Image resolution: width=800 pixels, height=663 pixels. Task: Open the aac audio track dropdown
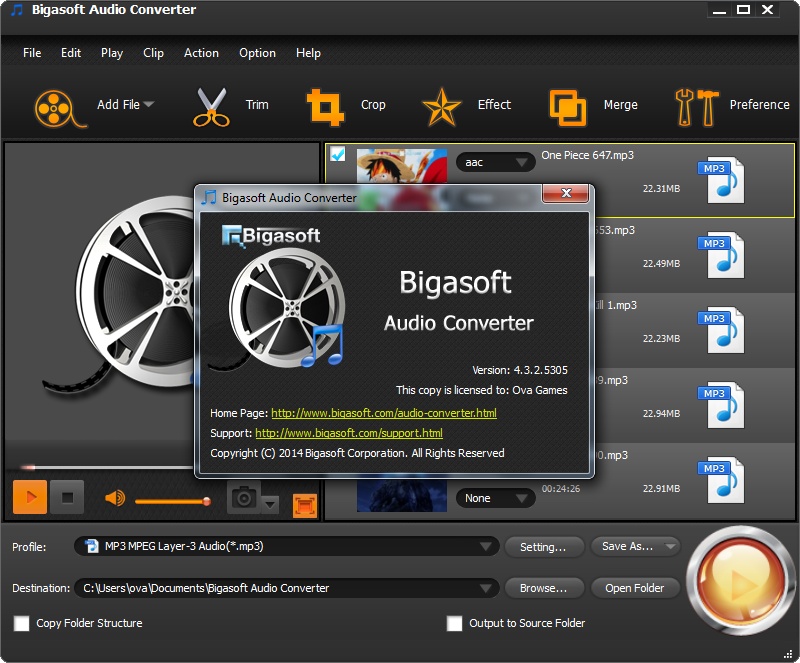(495, 162)
